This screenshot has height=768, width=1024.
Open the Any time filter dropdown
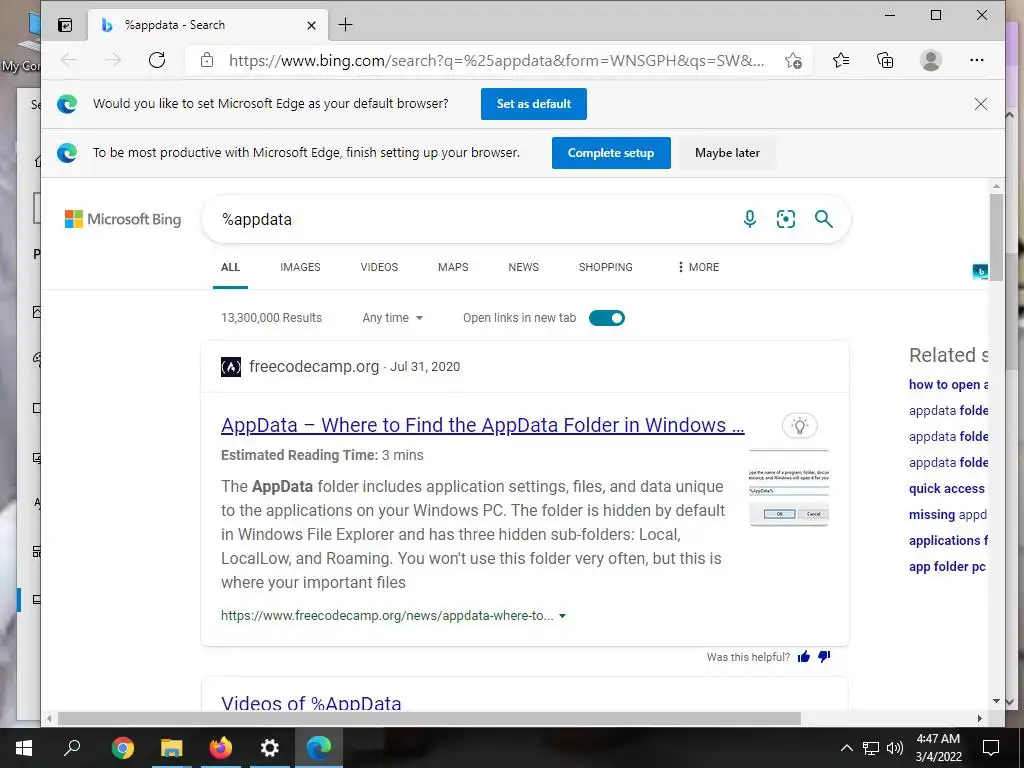click(392, 318)
